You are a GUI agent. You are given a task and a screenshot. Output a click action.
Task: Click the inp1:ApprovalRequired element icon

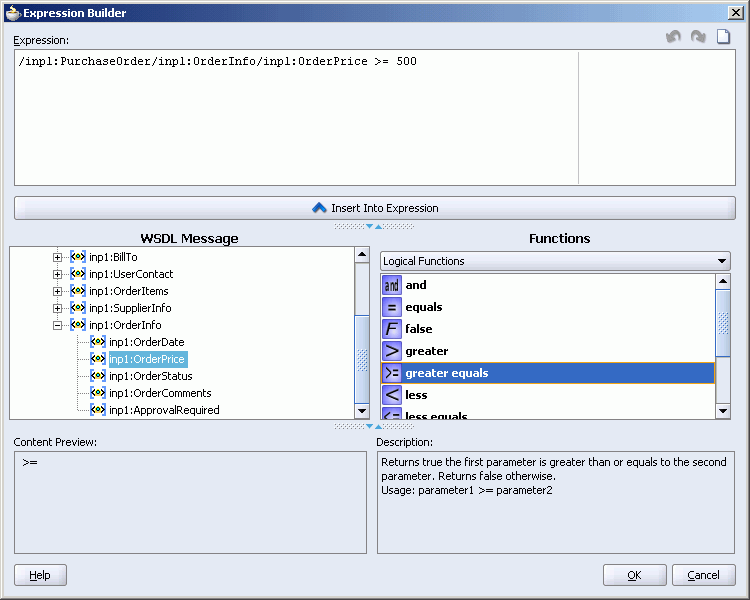(98, 410)
